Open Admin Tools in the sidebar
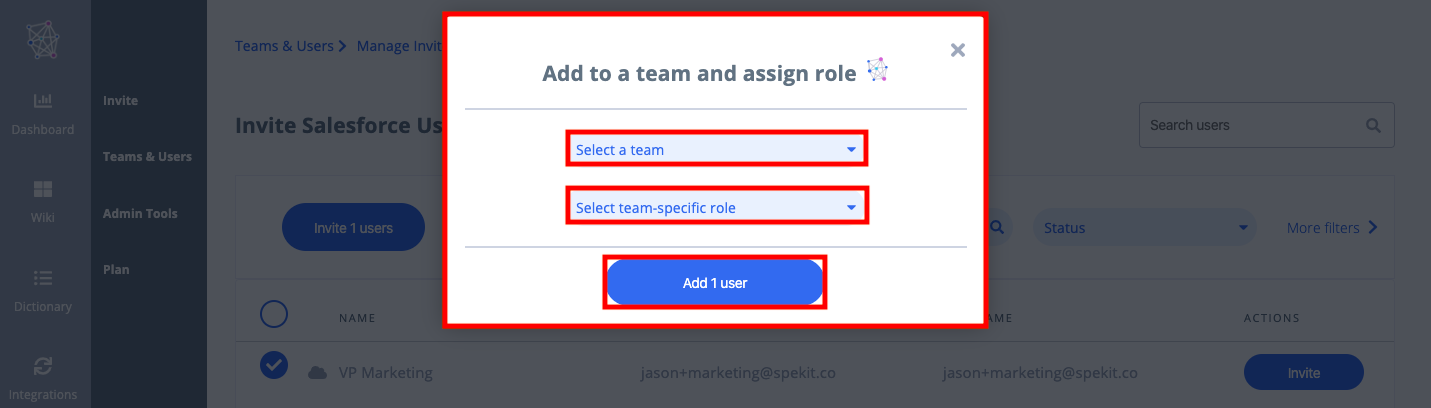 (140, 213)
